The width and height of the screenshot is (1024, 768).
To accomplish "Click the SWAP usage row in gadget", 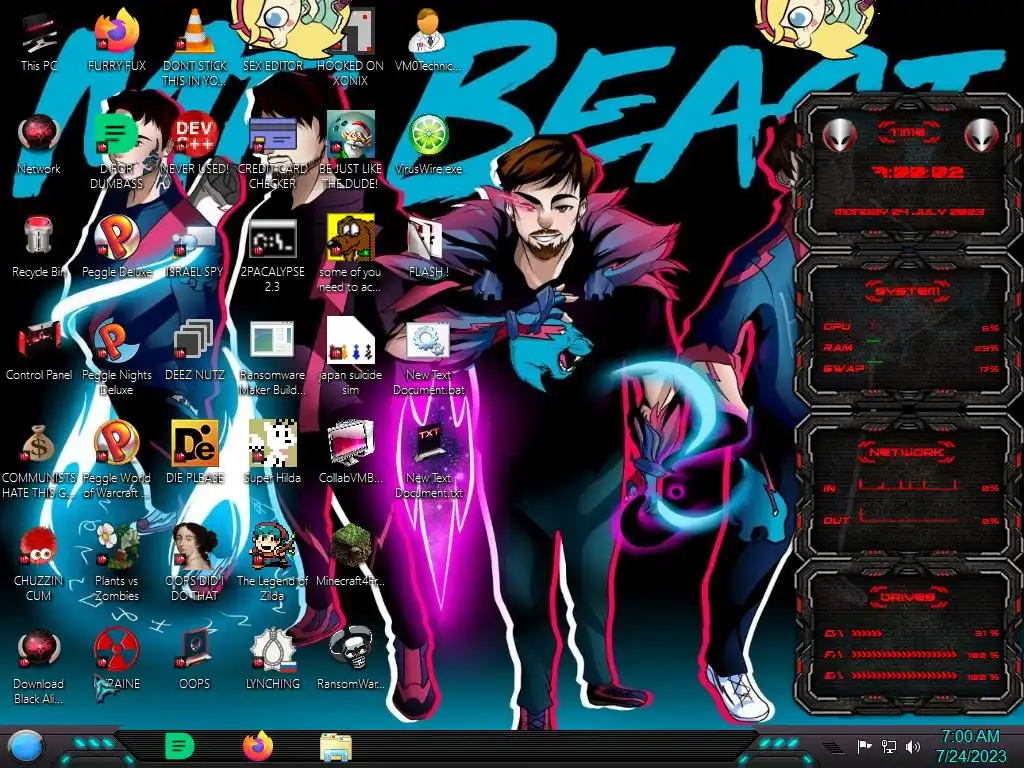I will (x=912, y=368).
